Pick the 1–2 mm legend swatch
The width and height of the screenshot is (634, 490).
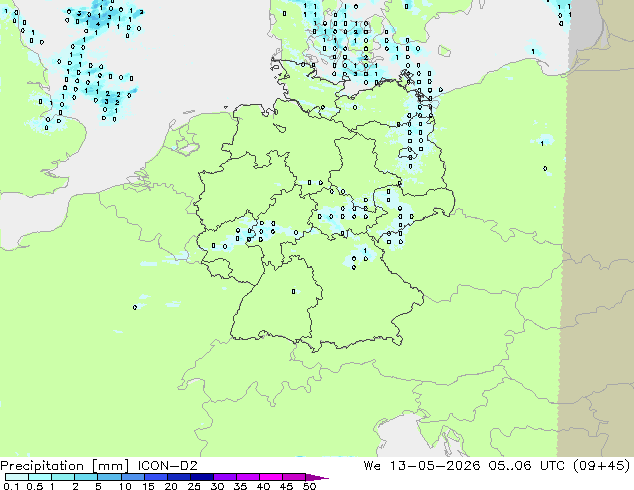pos(63,477)
